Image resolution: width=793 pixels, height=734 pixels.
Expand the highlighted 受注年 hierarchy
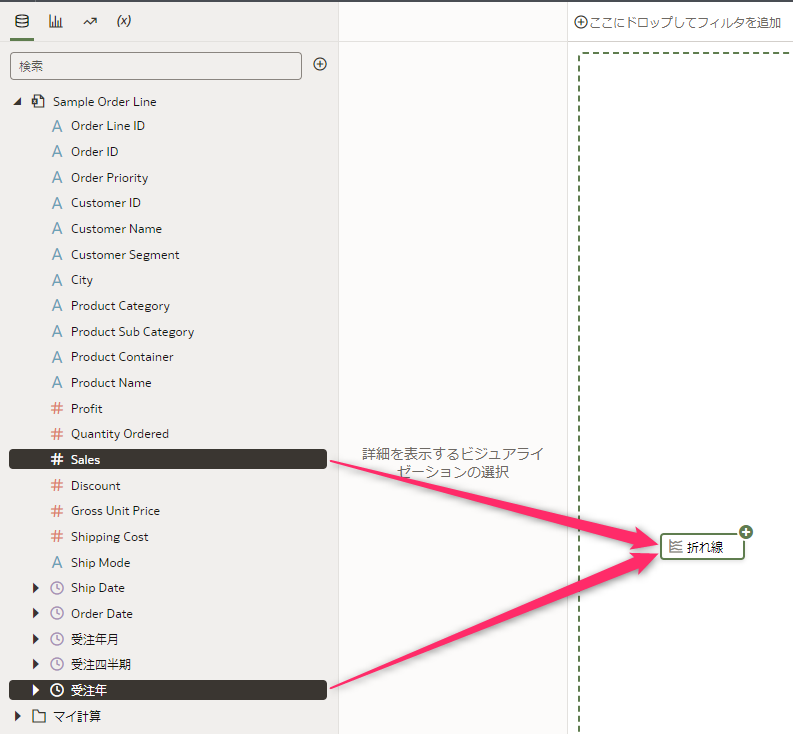pos(35,690)
